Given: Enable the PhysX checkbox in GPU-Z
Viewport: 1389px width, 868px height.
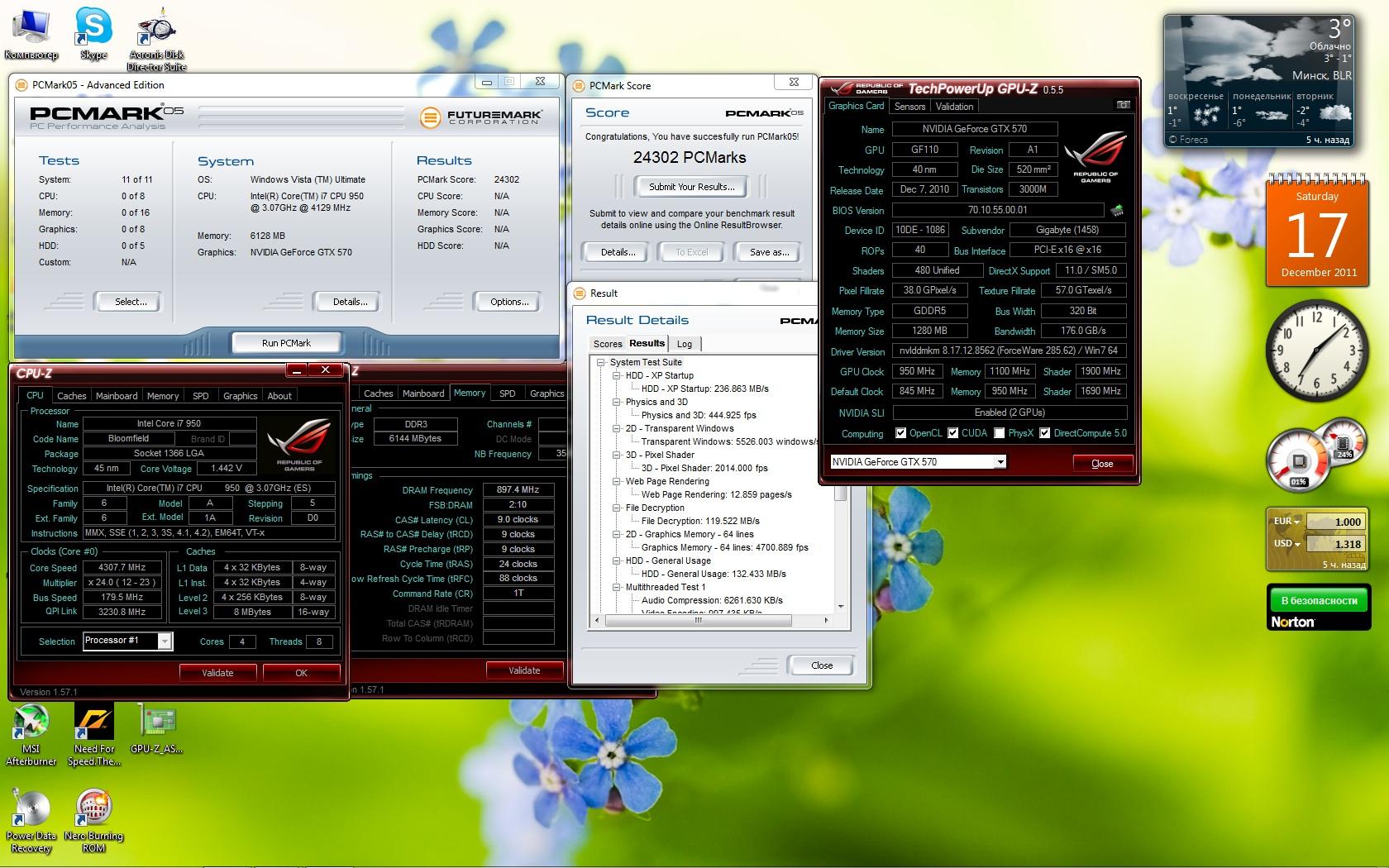Looking at the screenshot, I should (999, 432).
